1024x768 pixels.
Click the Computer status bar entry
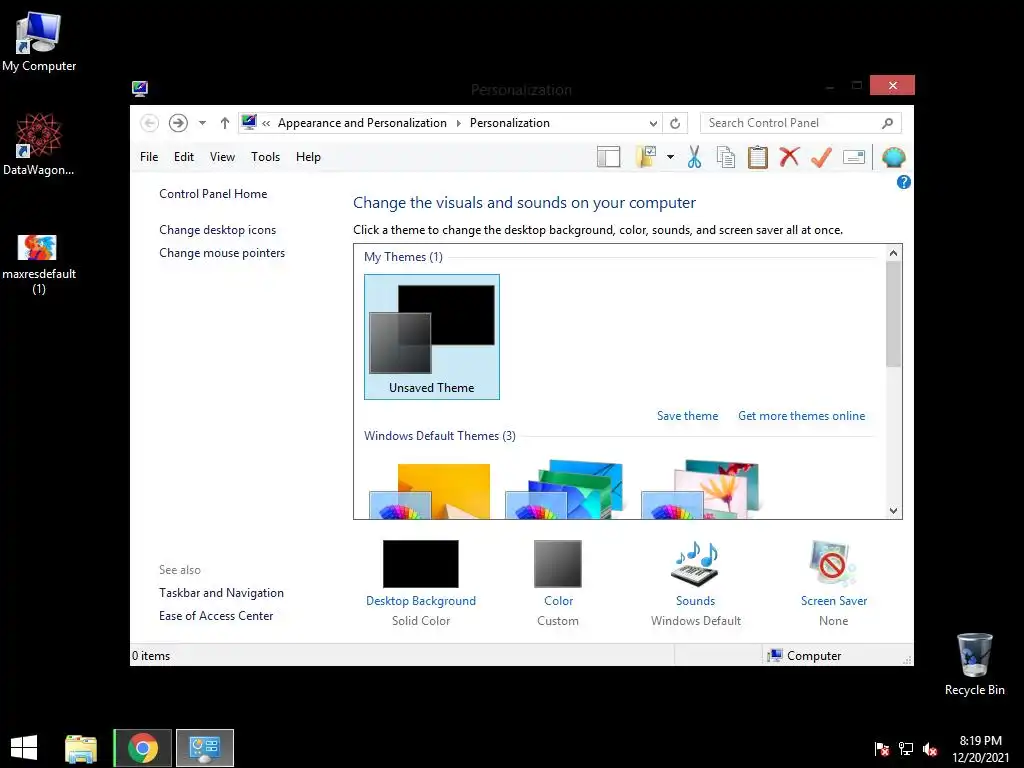(x=805, y=656)
